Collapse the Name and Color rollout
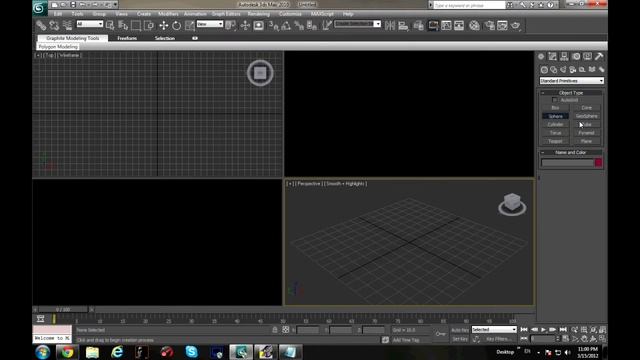This screenshot has height=360, width=640. 571,152
